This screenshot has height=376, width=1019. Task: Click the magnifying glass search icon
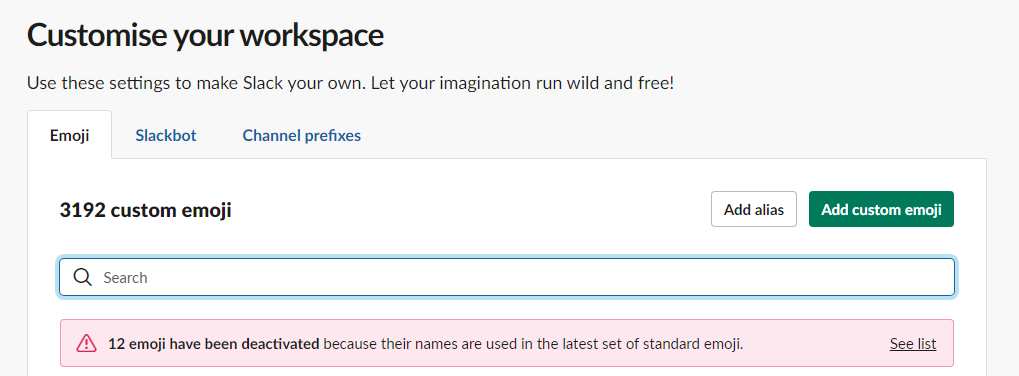point(83,277)
